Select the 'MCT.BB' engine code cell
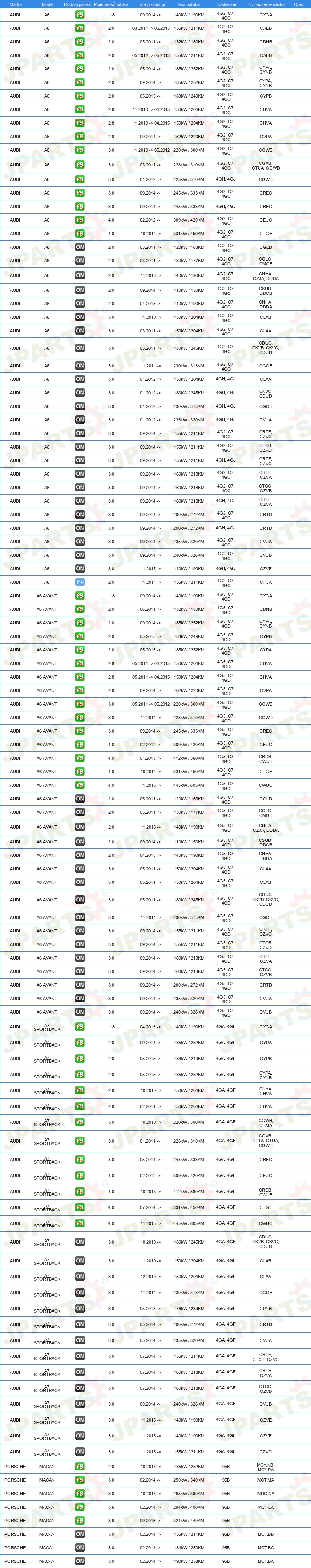Image resolution: width=311 pixels, height=1568 pixels. 266,1534
